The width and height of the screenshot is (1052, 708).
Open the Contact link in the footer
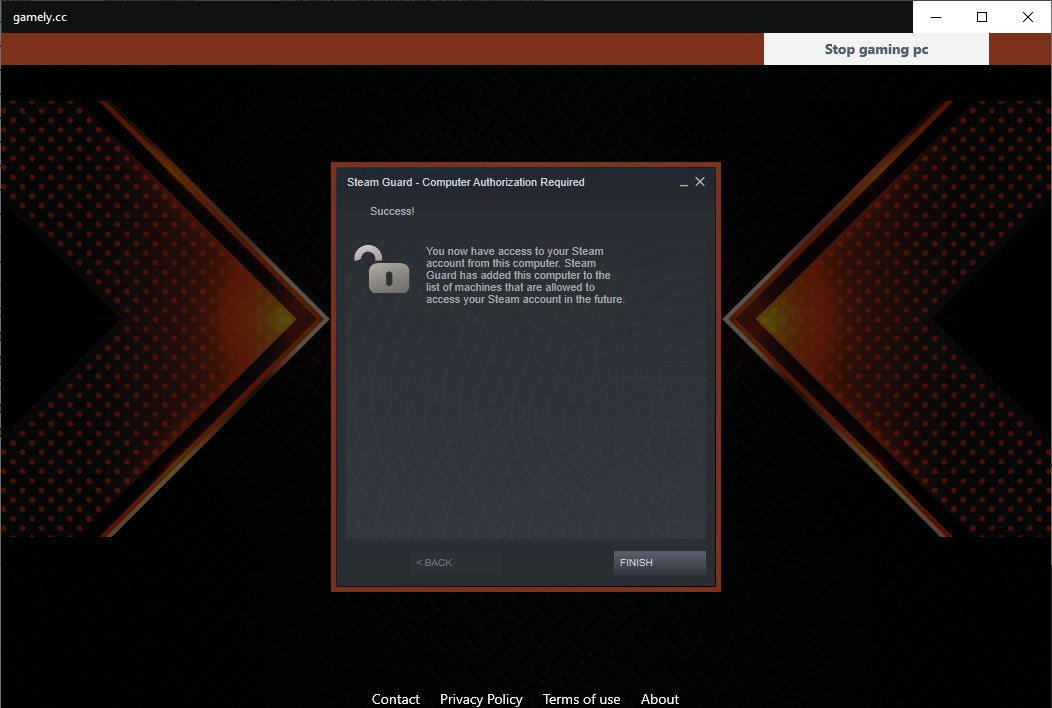tap(395, 699)
